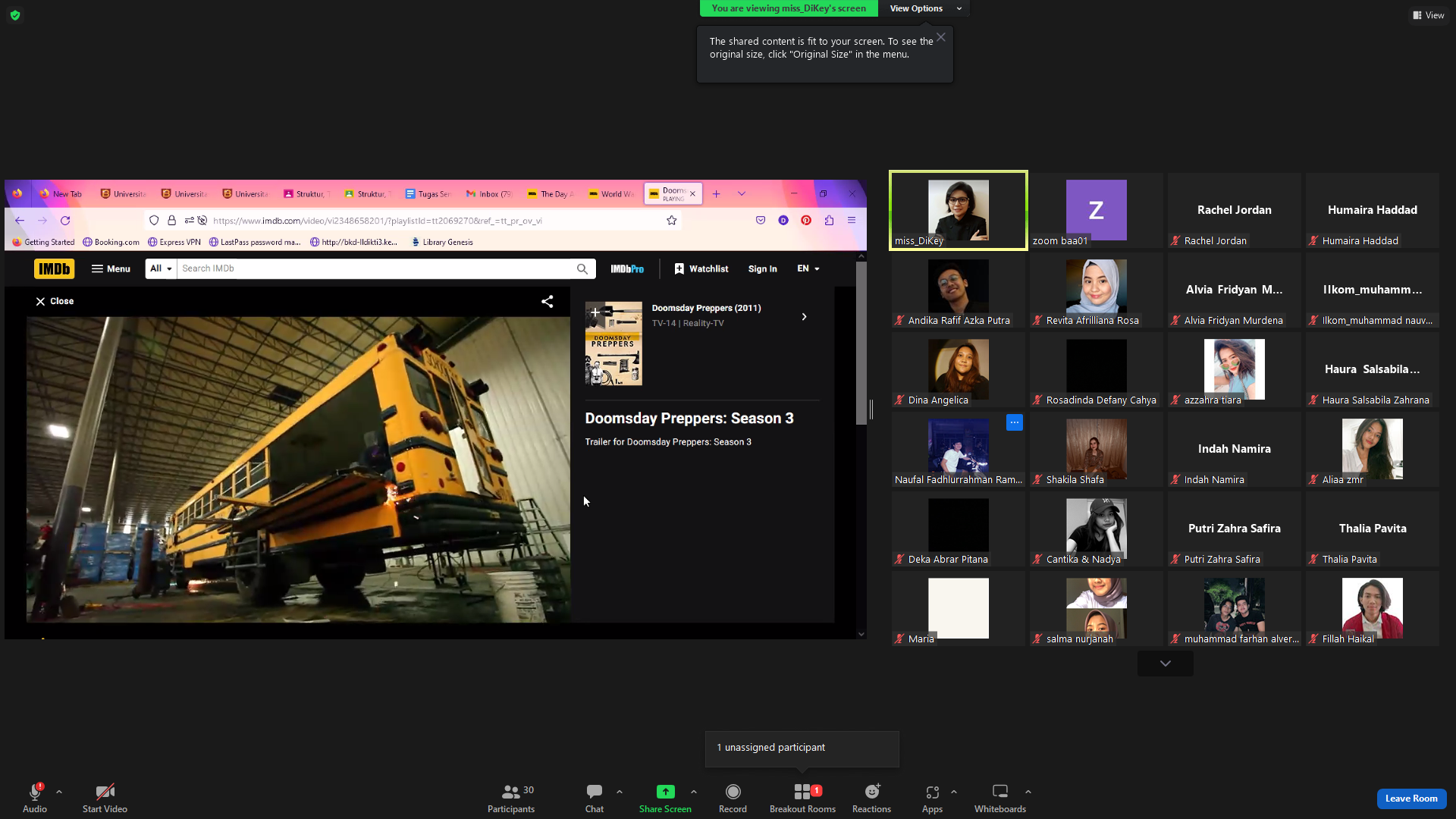Click the Pinterest extension icon
The image size is (1456, 819).
point(806,221)
